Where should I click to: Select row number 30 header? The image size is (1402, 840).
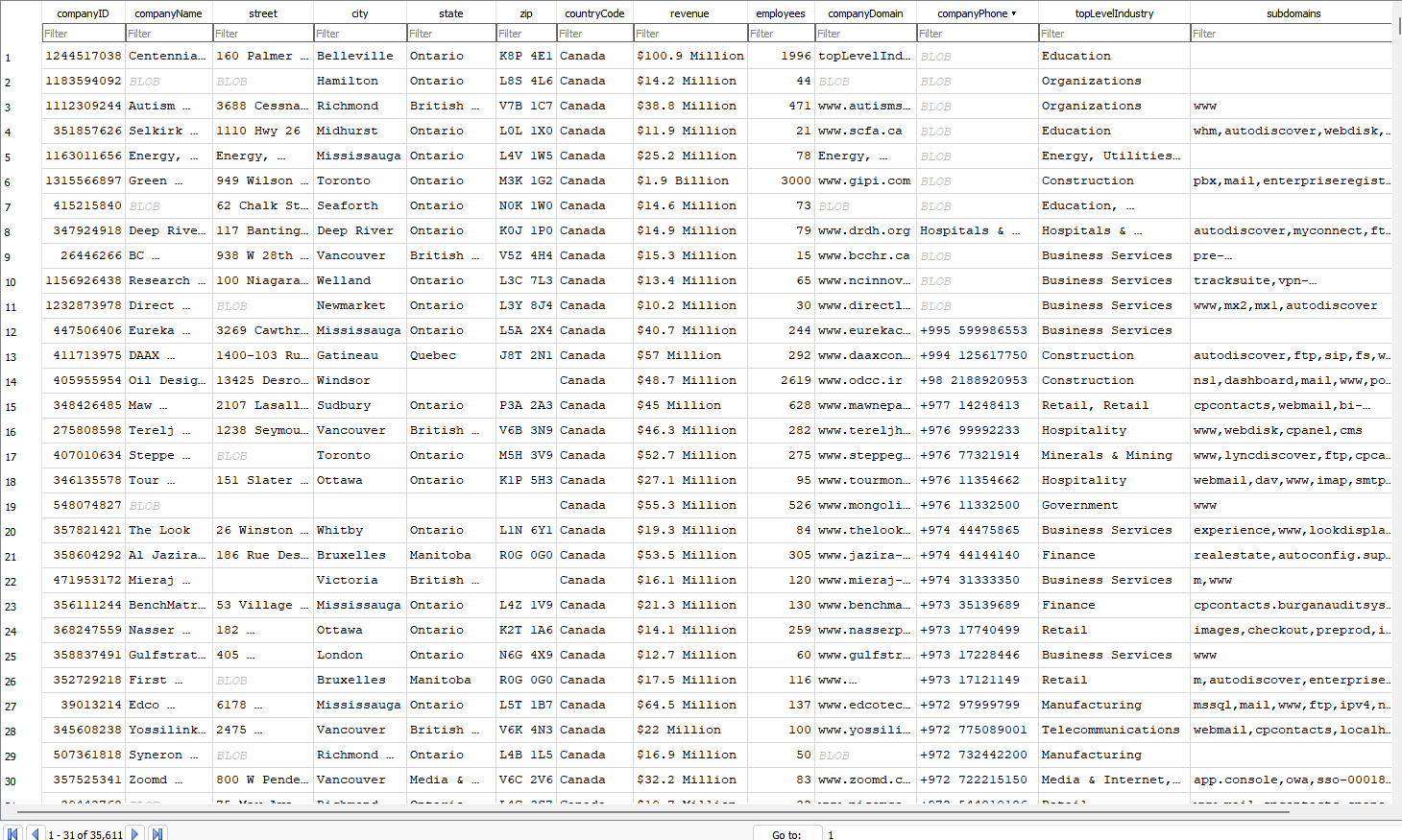coord(21,780)
